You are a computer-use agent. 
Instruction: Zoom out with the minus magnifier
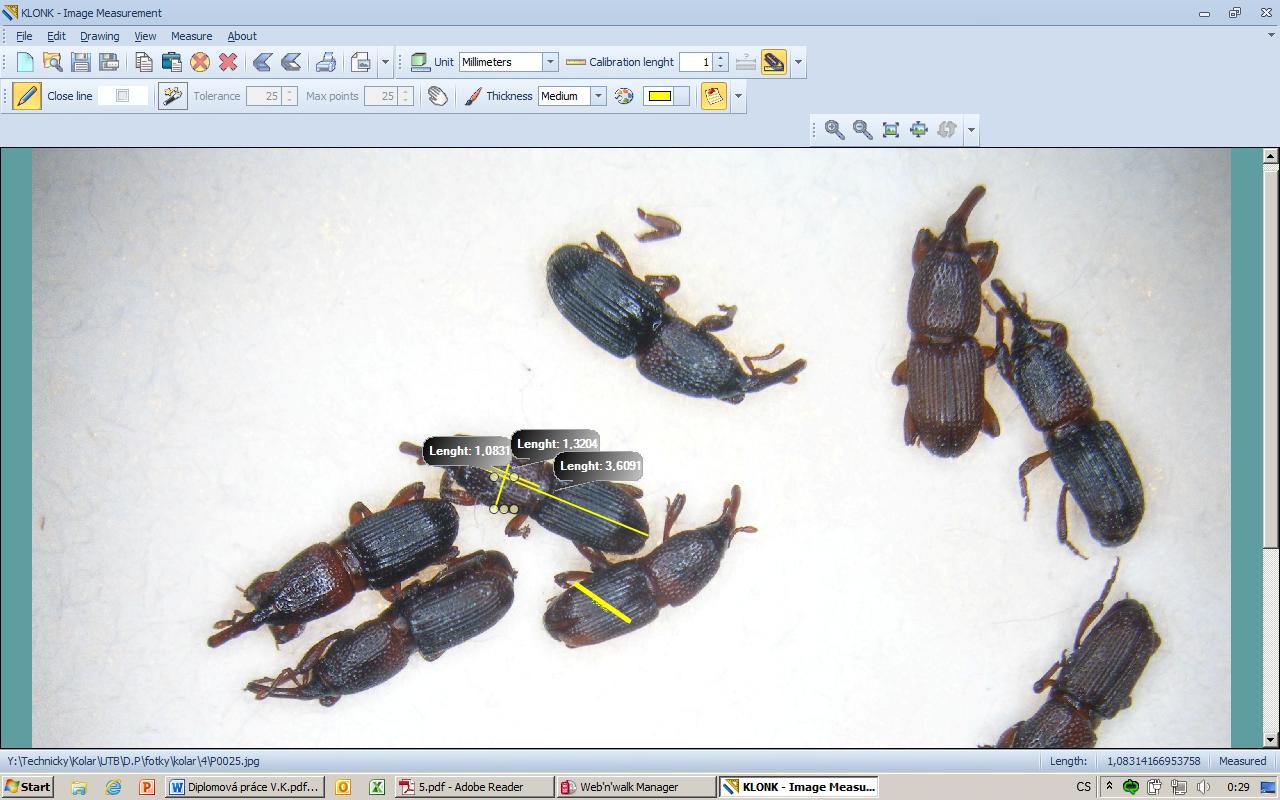(x=862, y=130)
